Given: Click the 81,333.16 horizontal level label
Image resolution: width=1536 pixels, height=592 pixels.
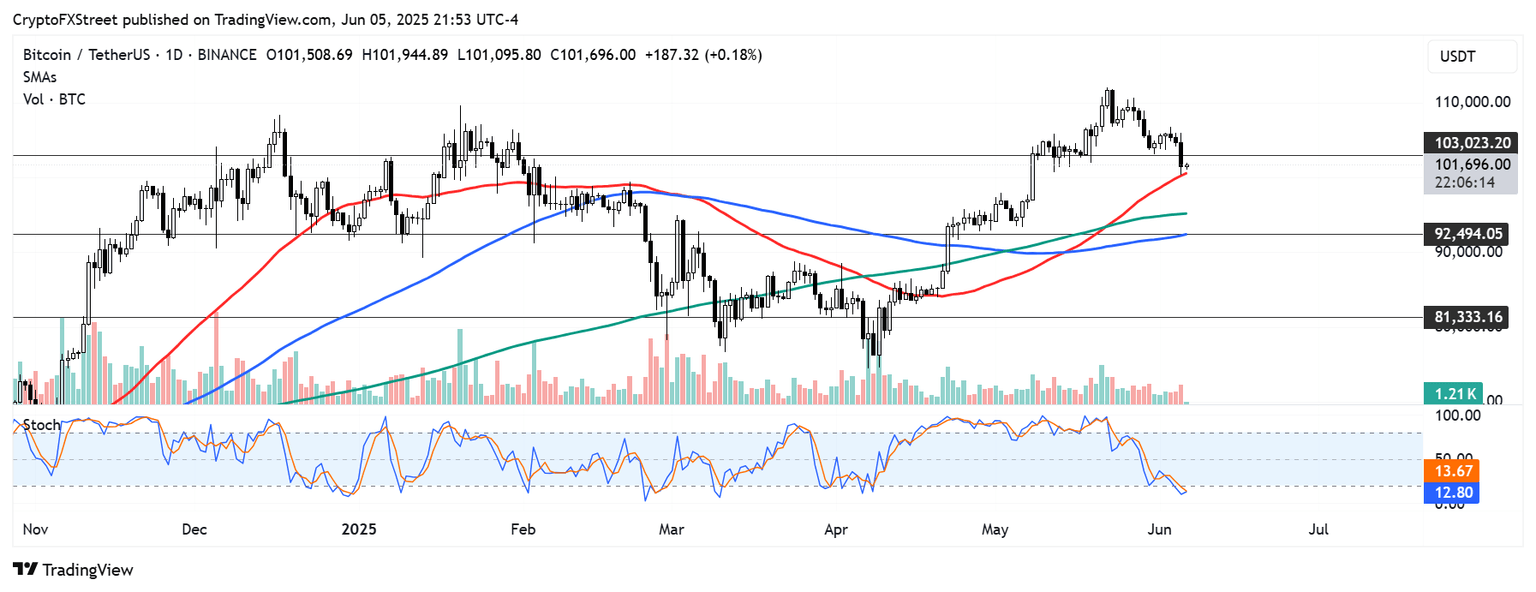Looking at the screenshot, I should [1467, 318].
